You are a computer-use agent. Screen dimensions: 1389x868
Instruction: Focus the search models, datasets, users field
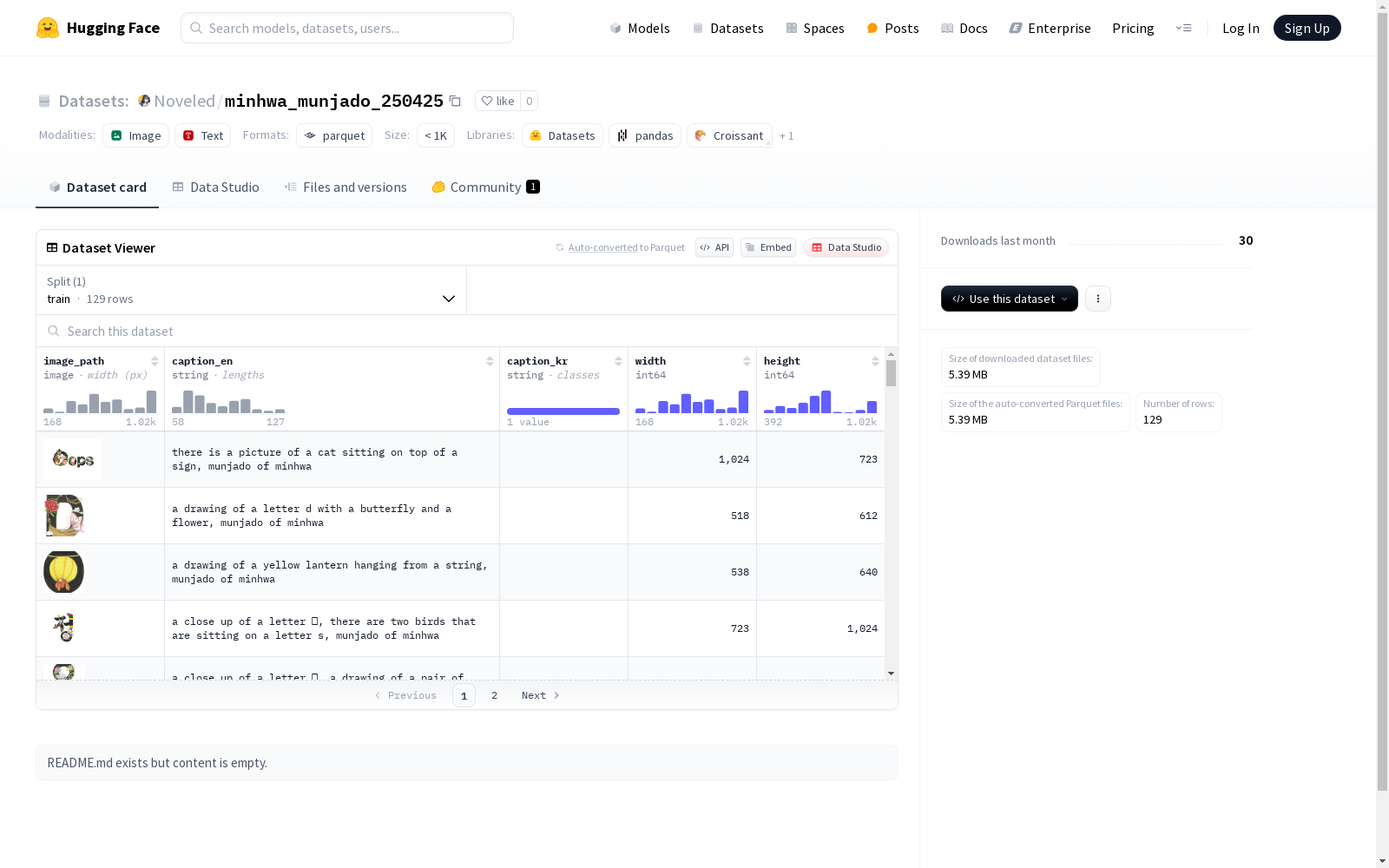point(347,28)
